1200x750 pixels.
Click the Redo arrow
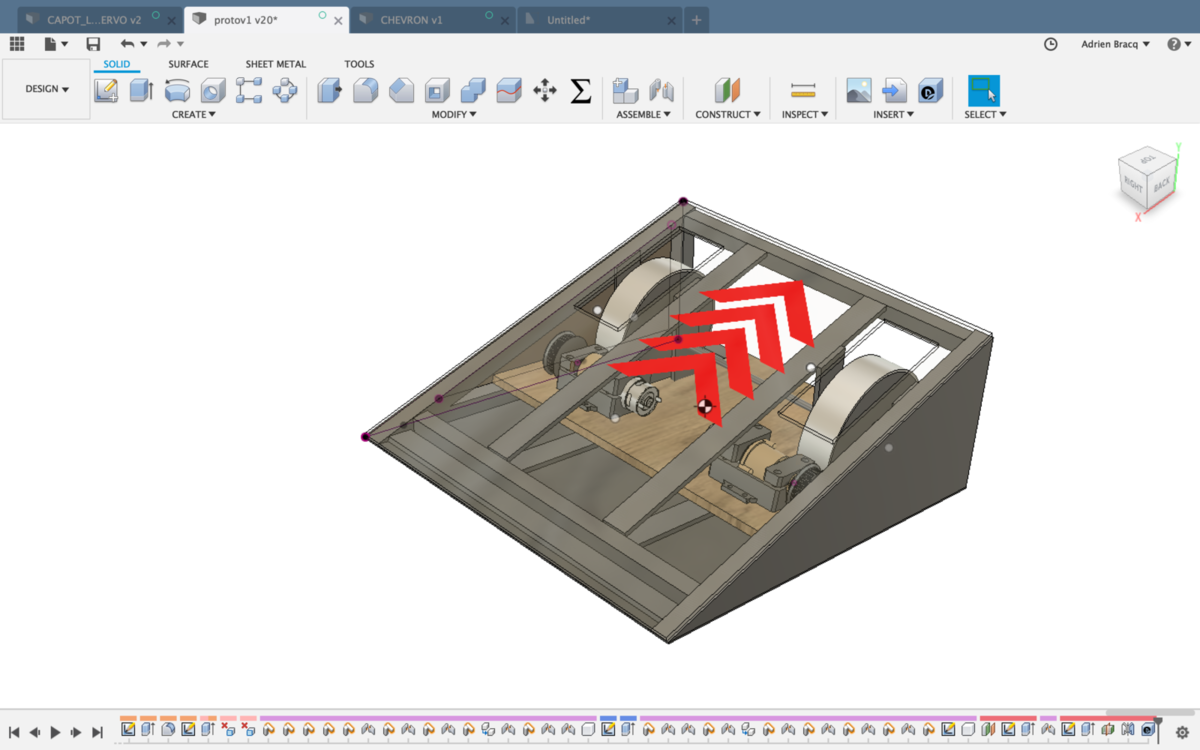click(164, 44)
